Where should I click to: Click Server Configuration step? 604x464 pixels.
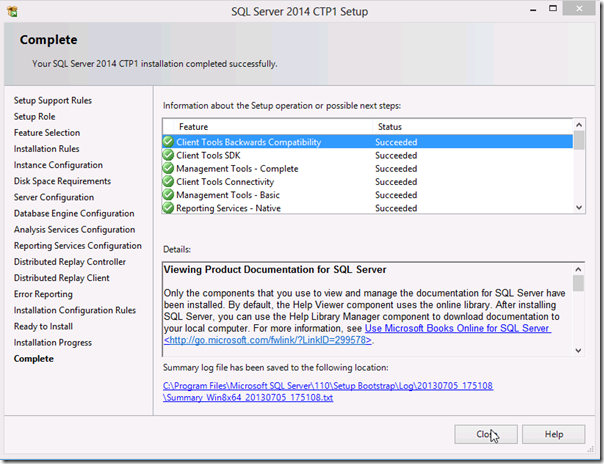(54, 197)
